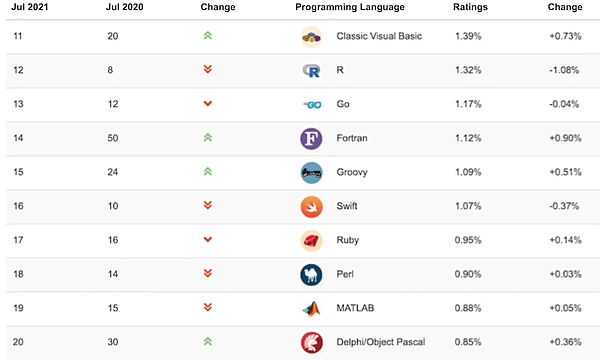Click green up arrows in Groovy row
This screenshot has height=360, width=600.
click(x=208, y=171)
